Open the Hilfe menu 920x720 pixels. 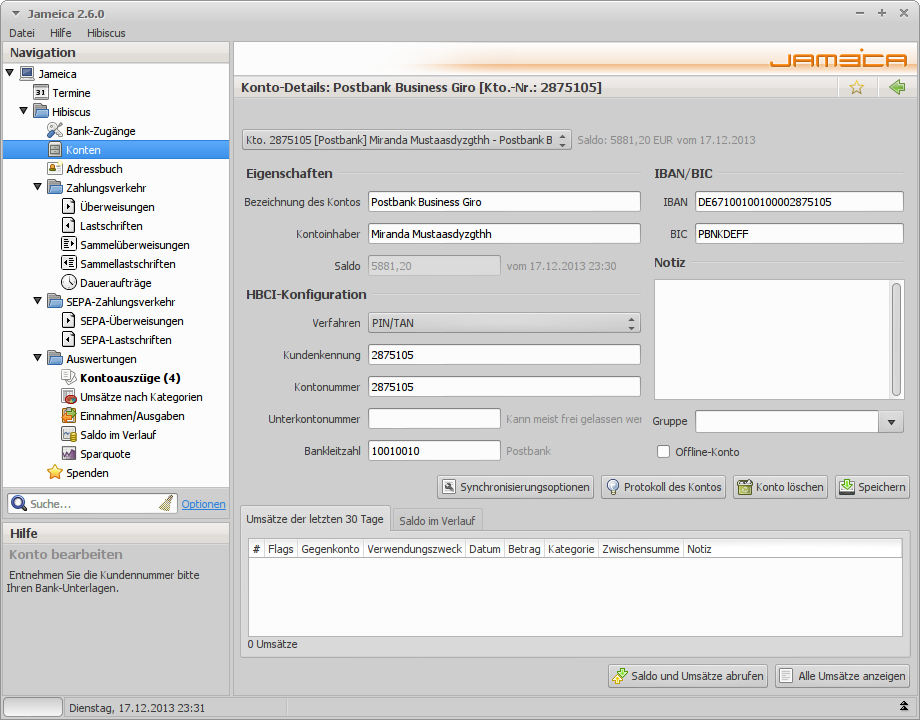60,33
